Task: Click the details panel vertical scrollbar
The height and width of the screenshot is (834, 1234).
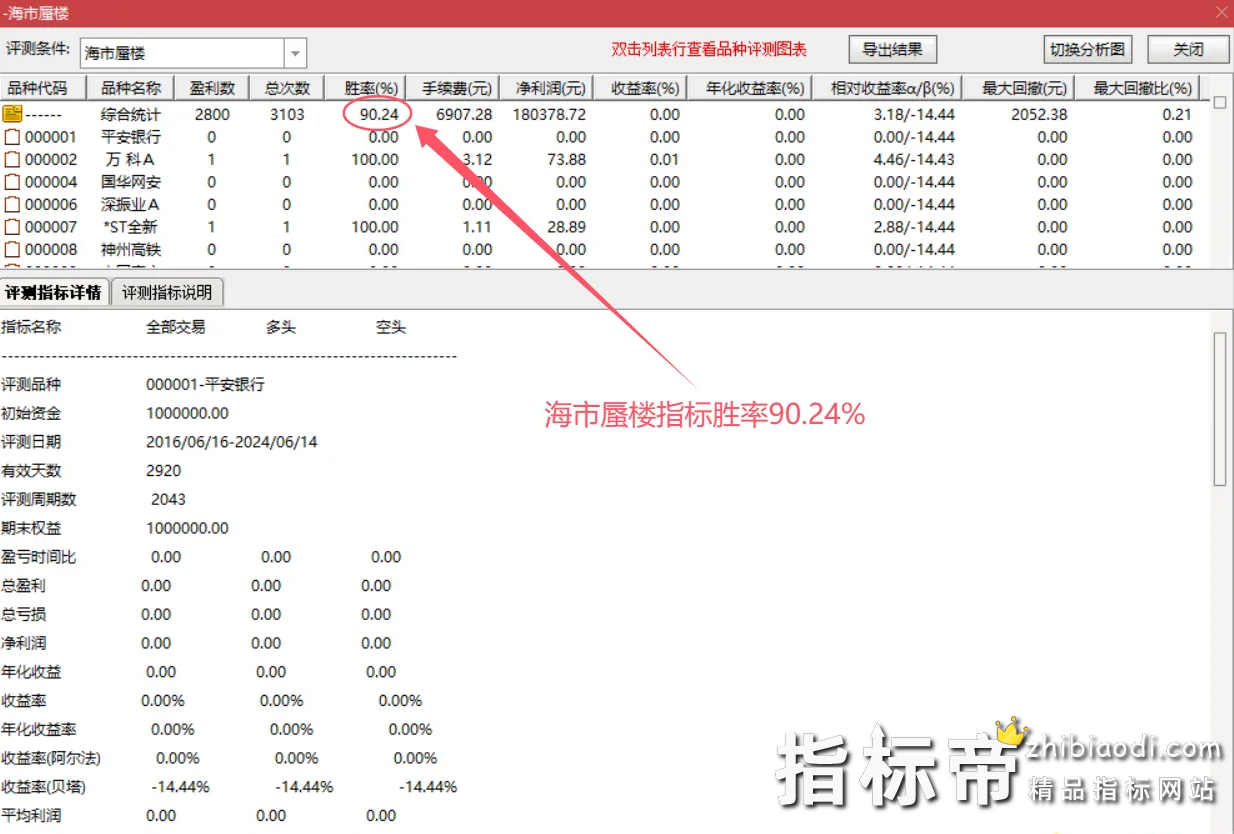Action: click(1220, 409)
